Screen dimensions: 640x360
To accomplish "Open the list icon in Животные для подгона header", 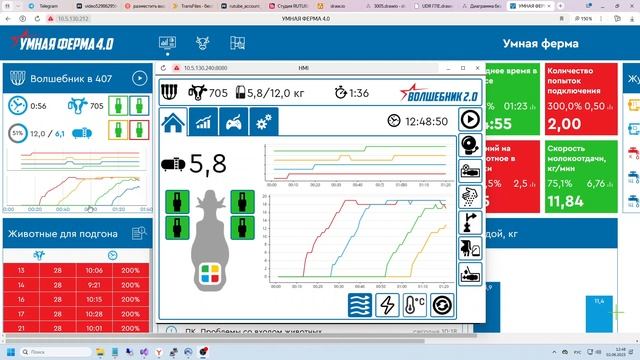I will pos(139,233).
